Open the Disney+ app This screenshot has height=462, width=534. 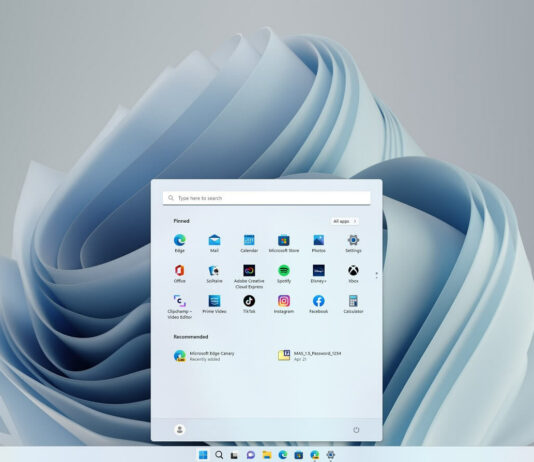pyautogui.click(x=318, y=274)
